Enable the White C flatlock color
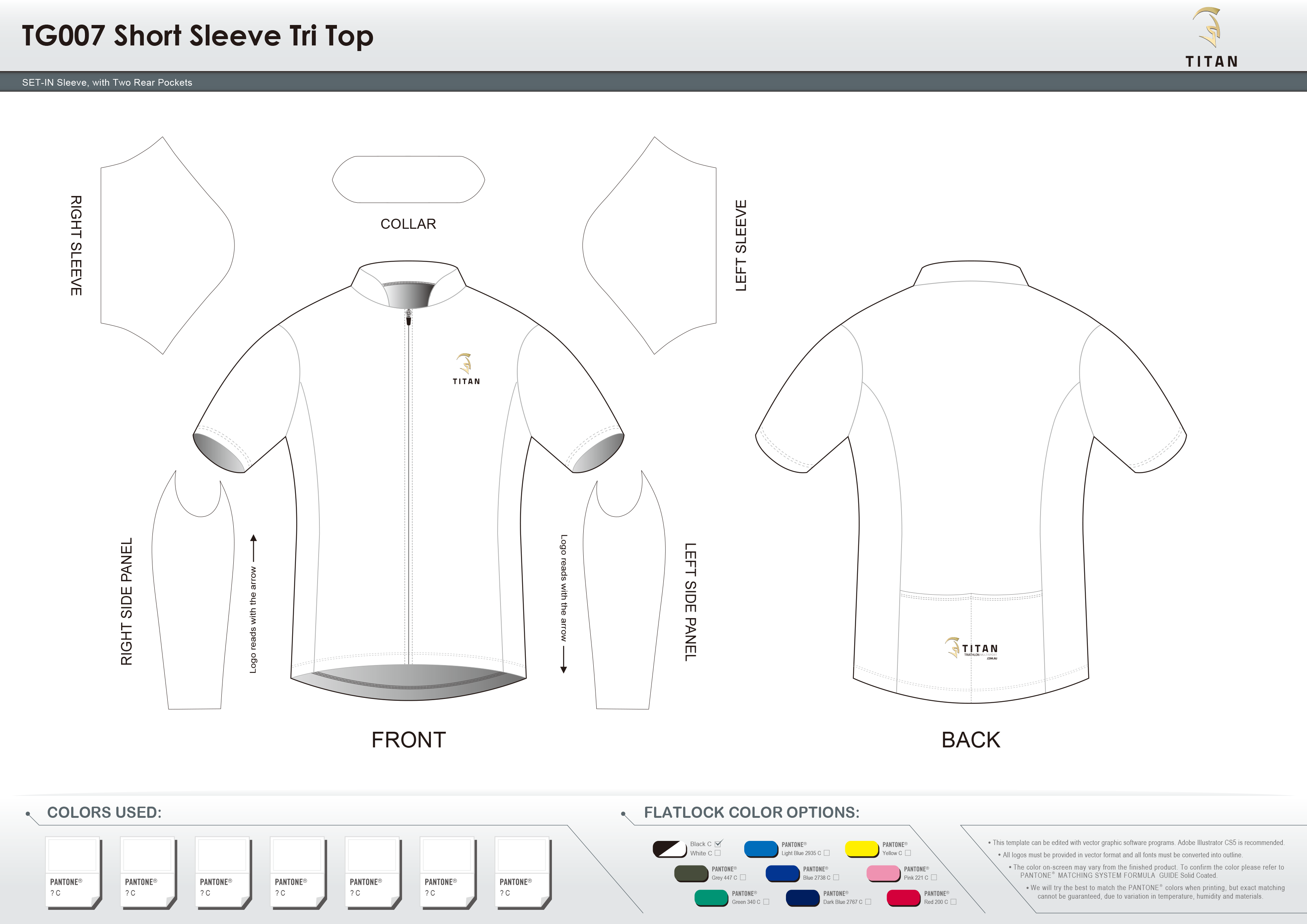The height and width of the screenshot is (924, 1307). click(x=718, y=854)
